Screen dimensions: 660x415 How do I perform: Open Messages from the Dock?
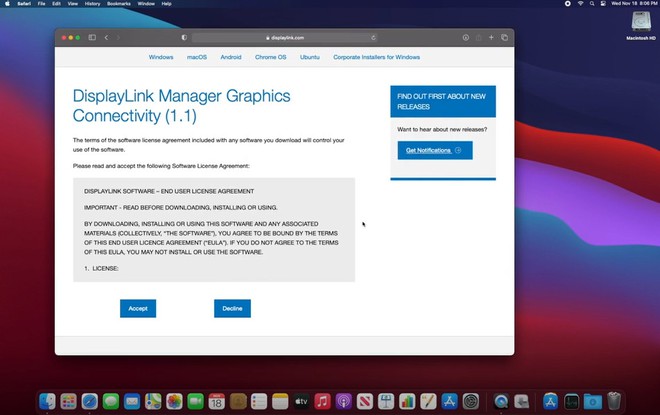click(x=111, y=402)
